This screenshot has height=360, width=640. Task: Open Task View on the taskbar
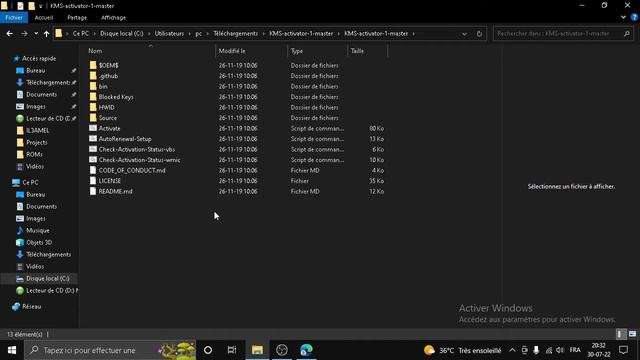click(232, 350)
